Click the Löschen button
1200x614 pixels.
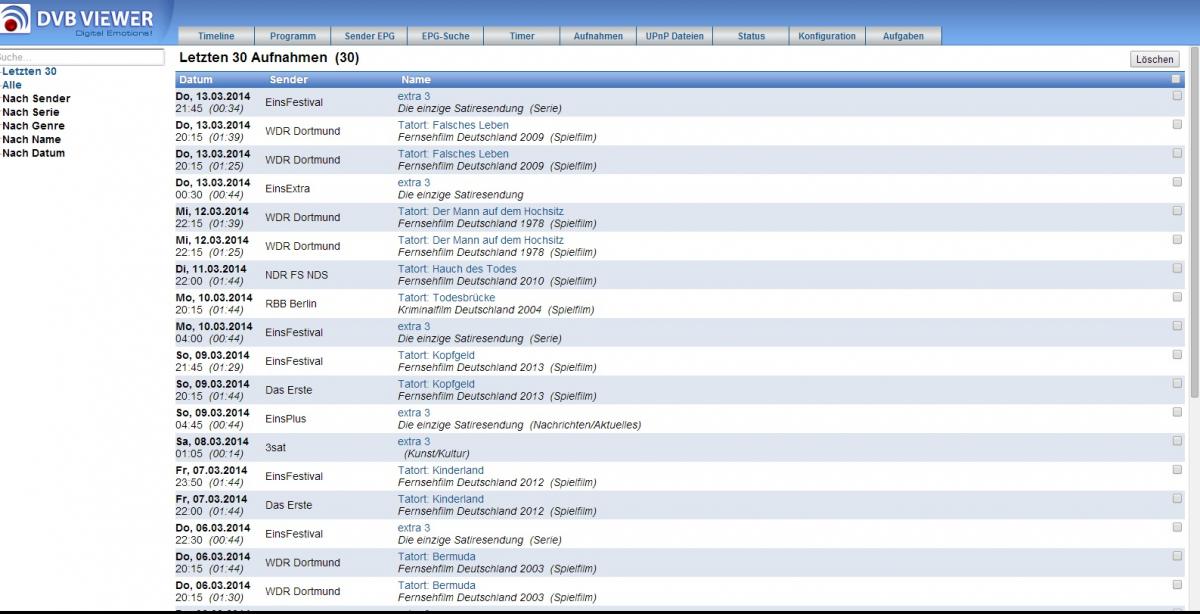(1155, 59)
